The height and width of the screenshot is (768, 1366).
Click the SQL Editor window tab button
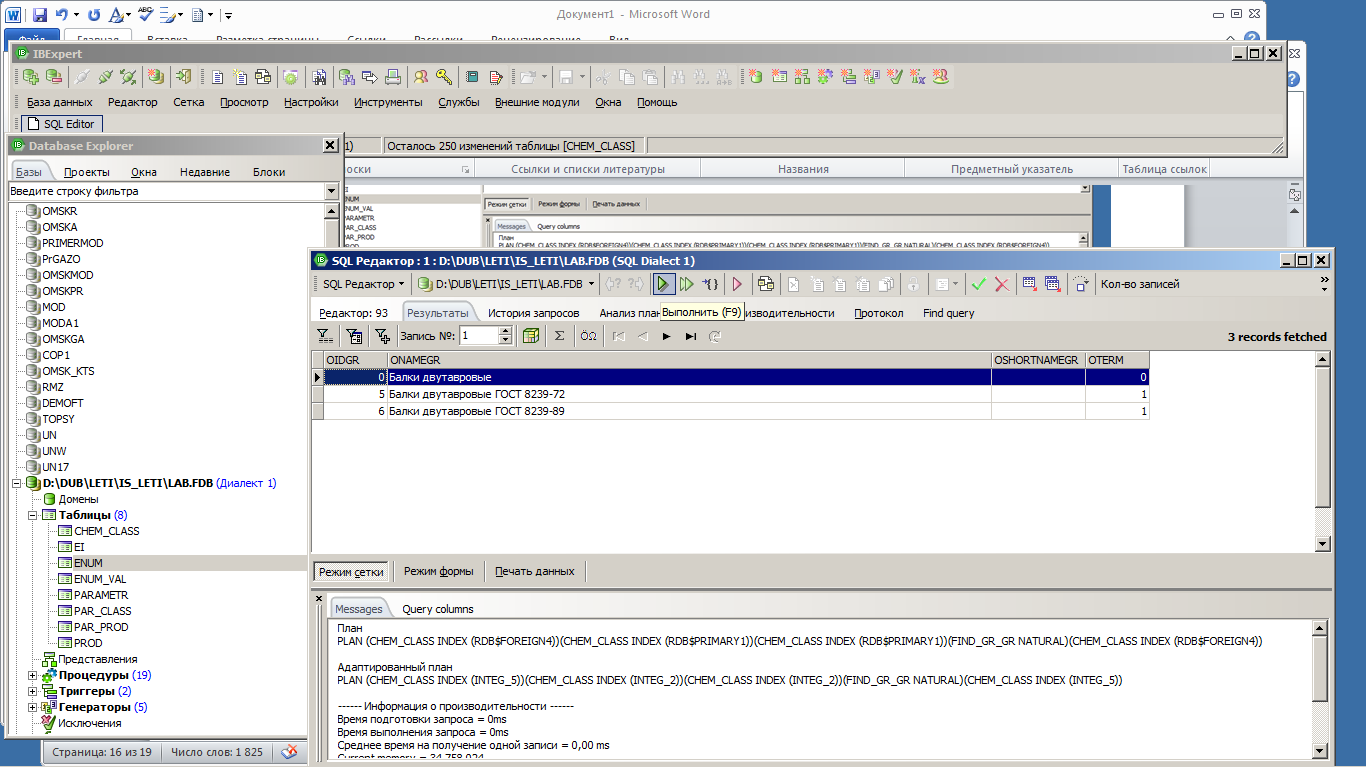[x=60, y=124]
